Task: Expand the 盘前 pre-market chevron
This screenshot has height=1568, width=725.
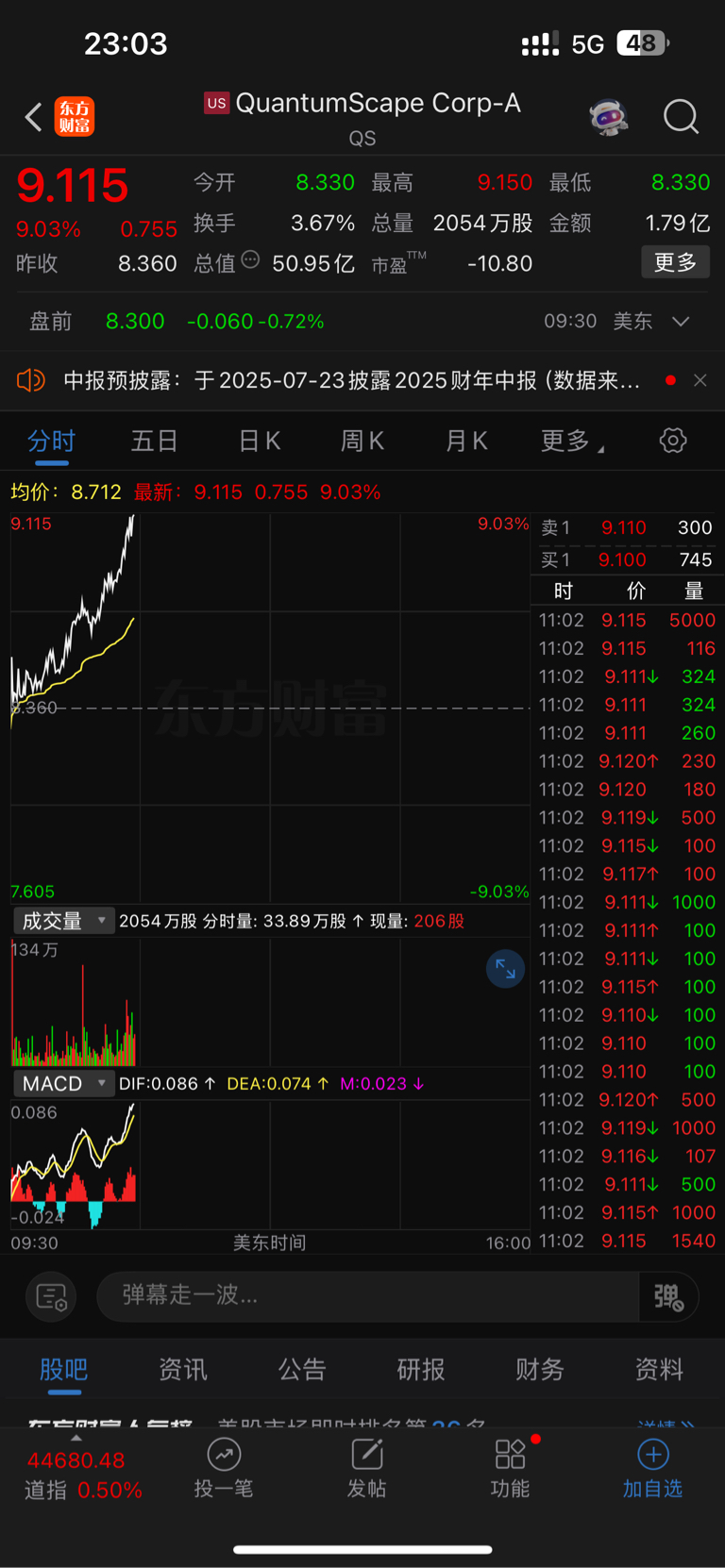Action: (681, 322)
